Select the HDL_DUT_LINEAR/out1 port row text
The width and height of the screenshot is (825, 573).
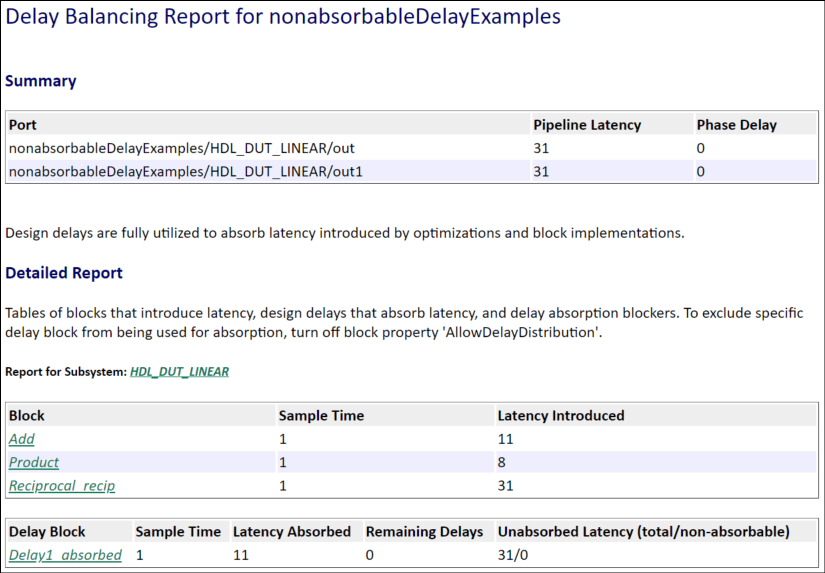pyautogui.click(x=185, y=171)
